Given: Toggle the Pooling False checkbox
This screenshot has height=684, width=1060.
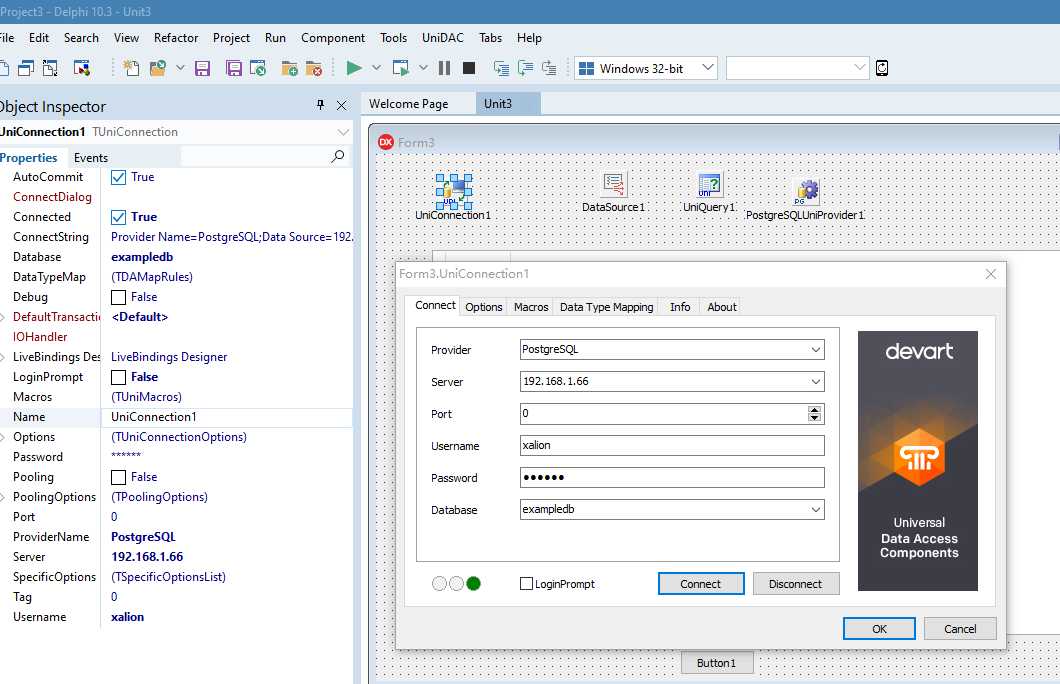Looking at the screenshot, I should tap(118, 477).
